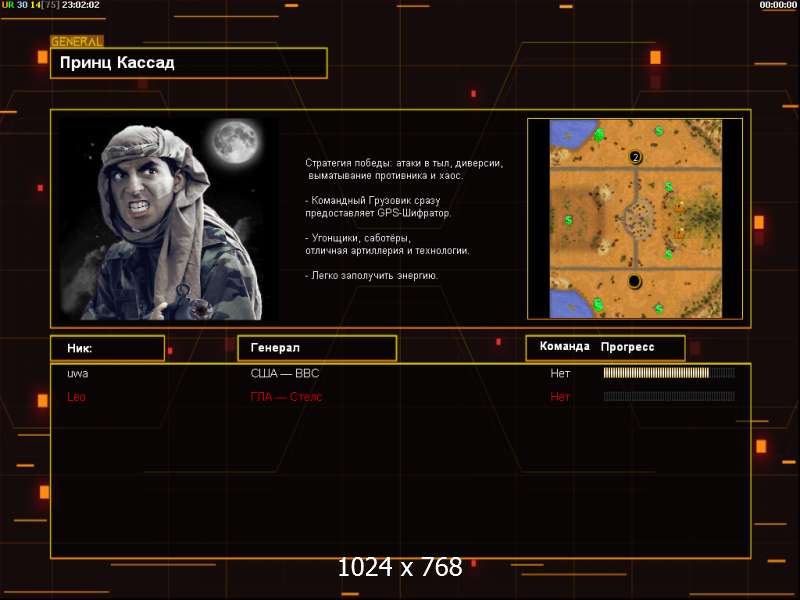Click the desert map preview thumbnail
The width and height of the screenshot is (800, 600).
coord(635,219)
